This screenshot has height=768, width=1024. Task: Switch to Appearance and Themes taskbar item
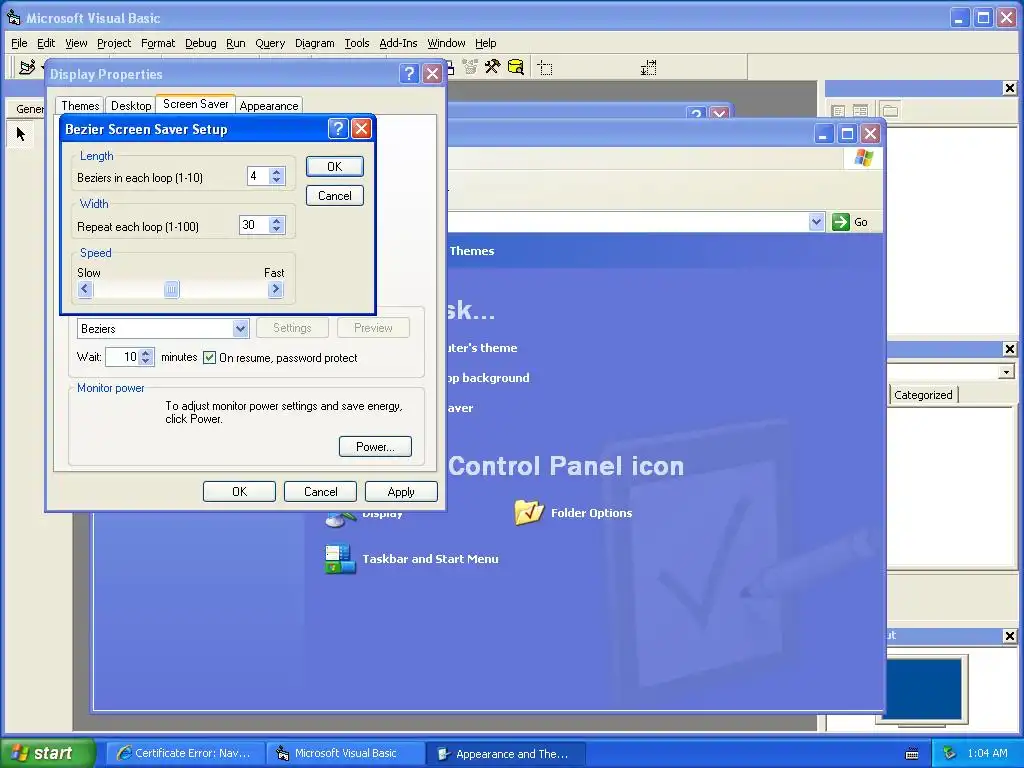[x=506, y=754]
